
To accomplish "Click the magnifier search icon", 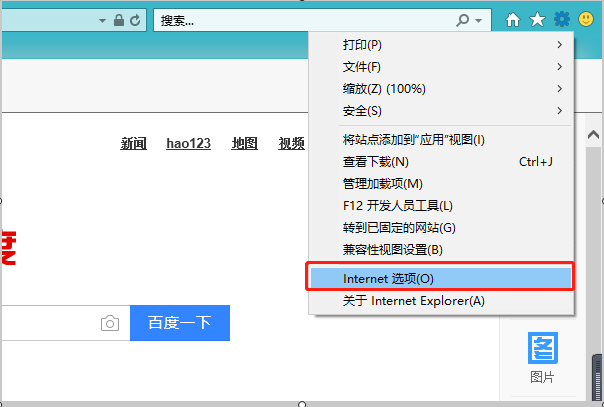I will click(x=462, y=20).
